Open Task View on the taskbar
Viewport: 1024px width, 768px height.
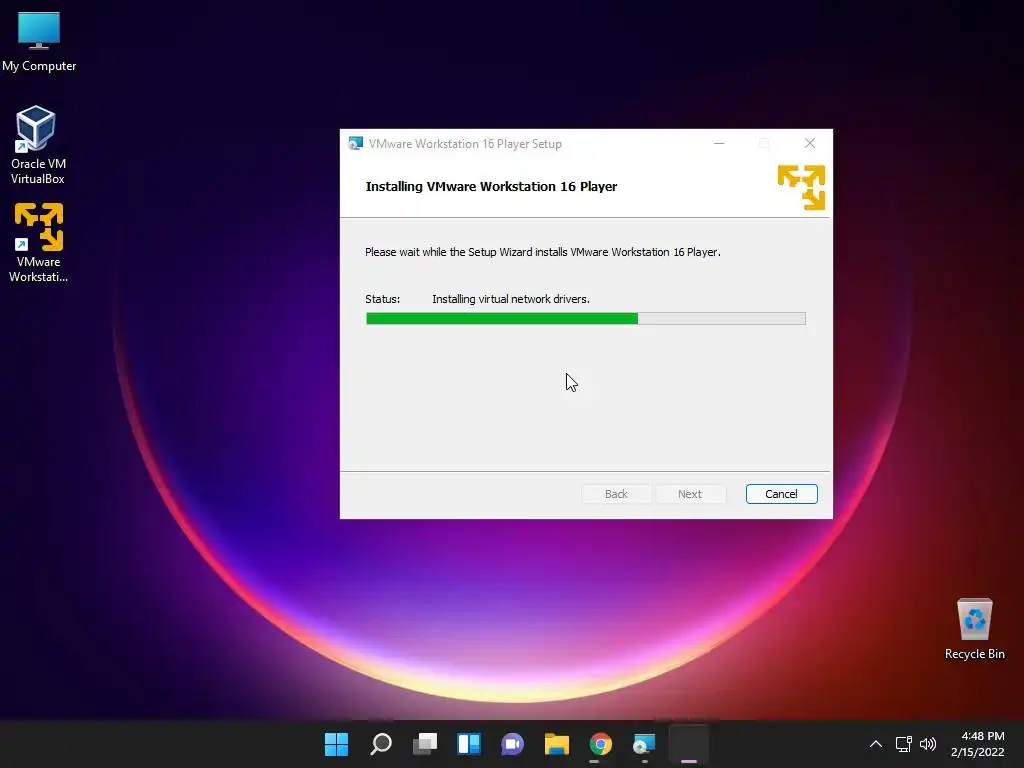(424, 744)
